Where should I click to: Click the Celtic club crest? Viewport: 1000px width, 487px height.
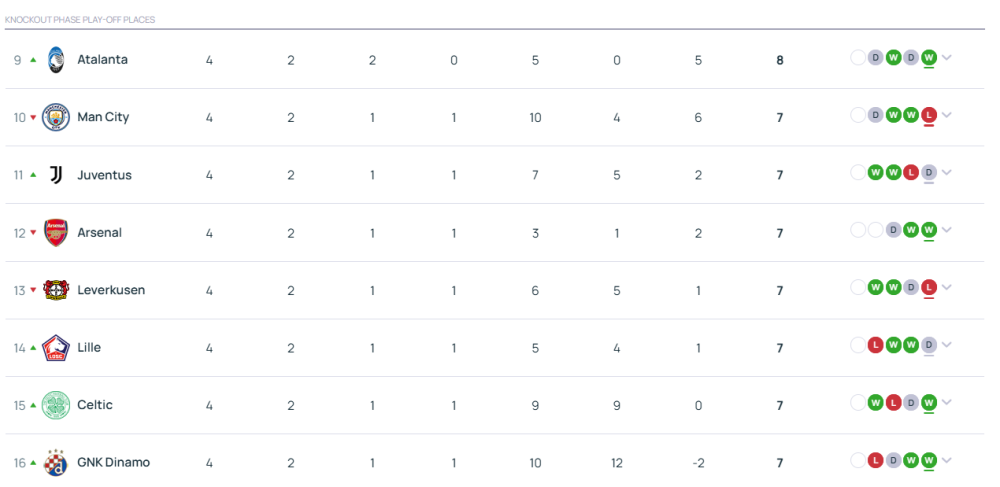[56, 405]
